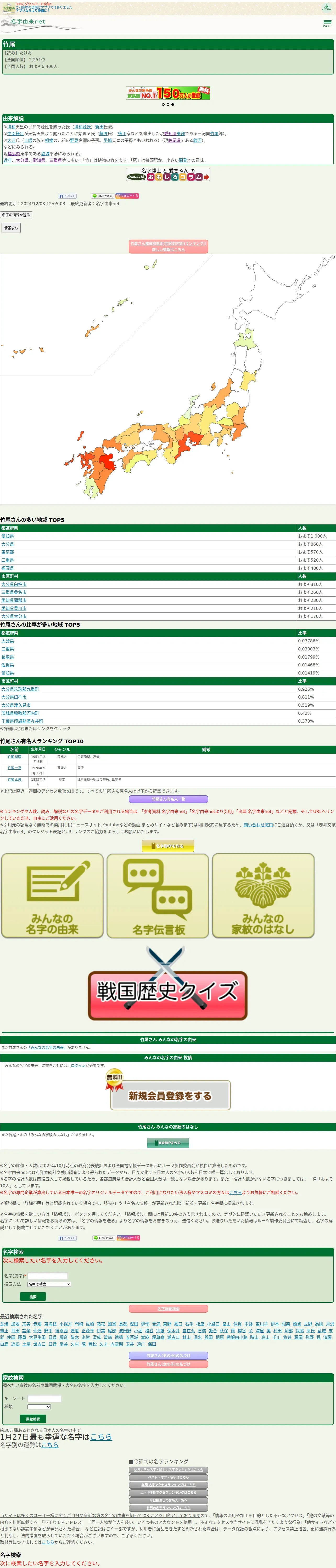Open the 清和源氏 link in 由来解説
336x1568 pixels.
[82, 127]
